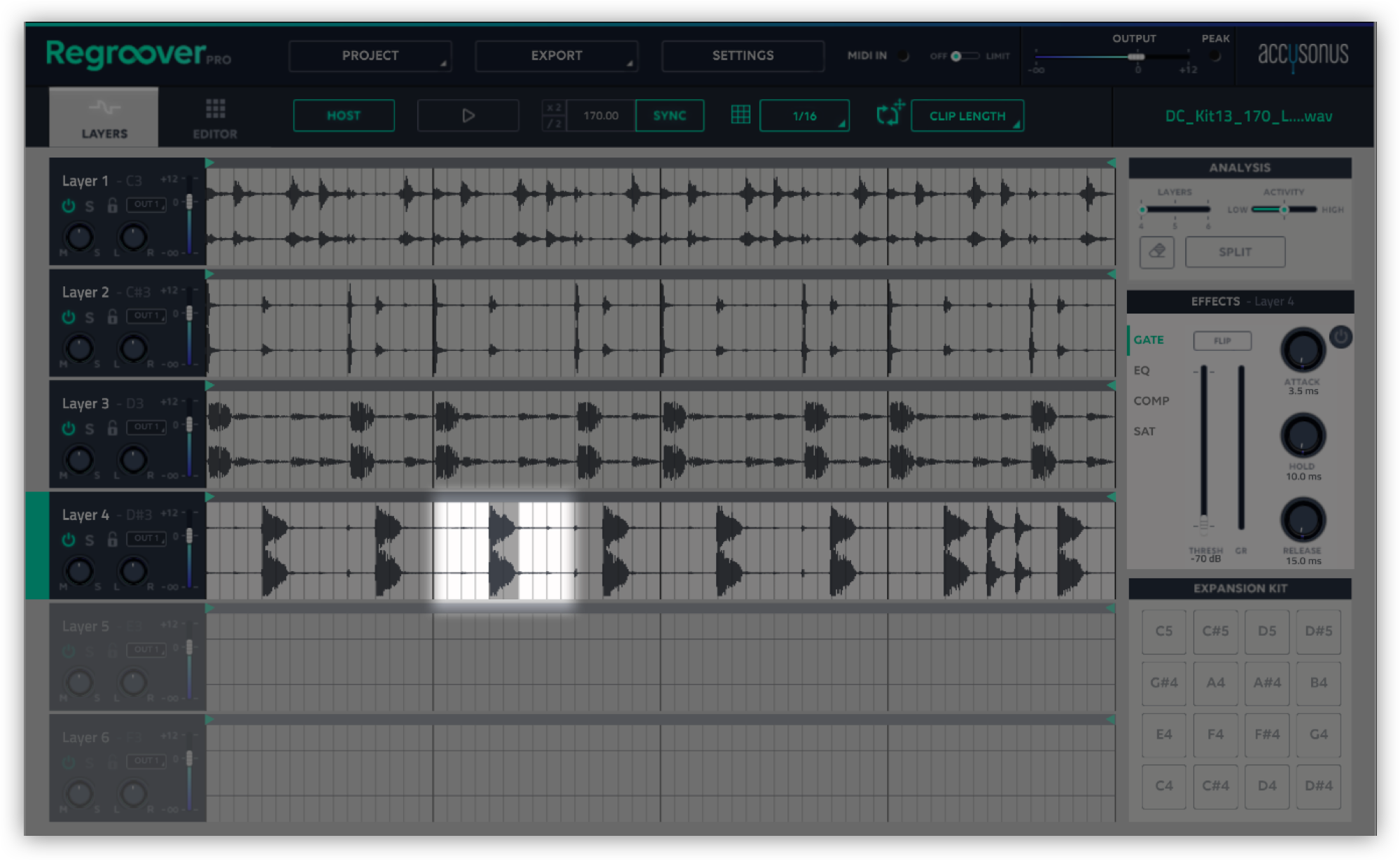
Task: Lock Layer 1 with the padlock icon
Action: click(x=112, y=205)
